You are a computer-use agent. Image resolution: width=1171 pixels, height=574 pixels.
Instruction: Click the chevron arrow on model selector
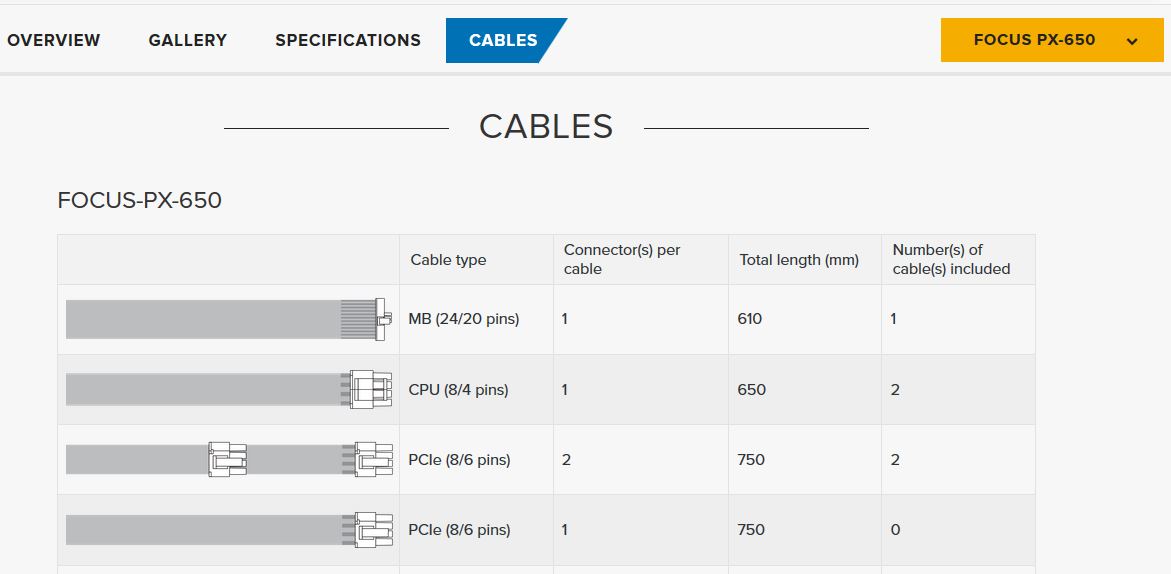pos(1132,41)
